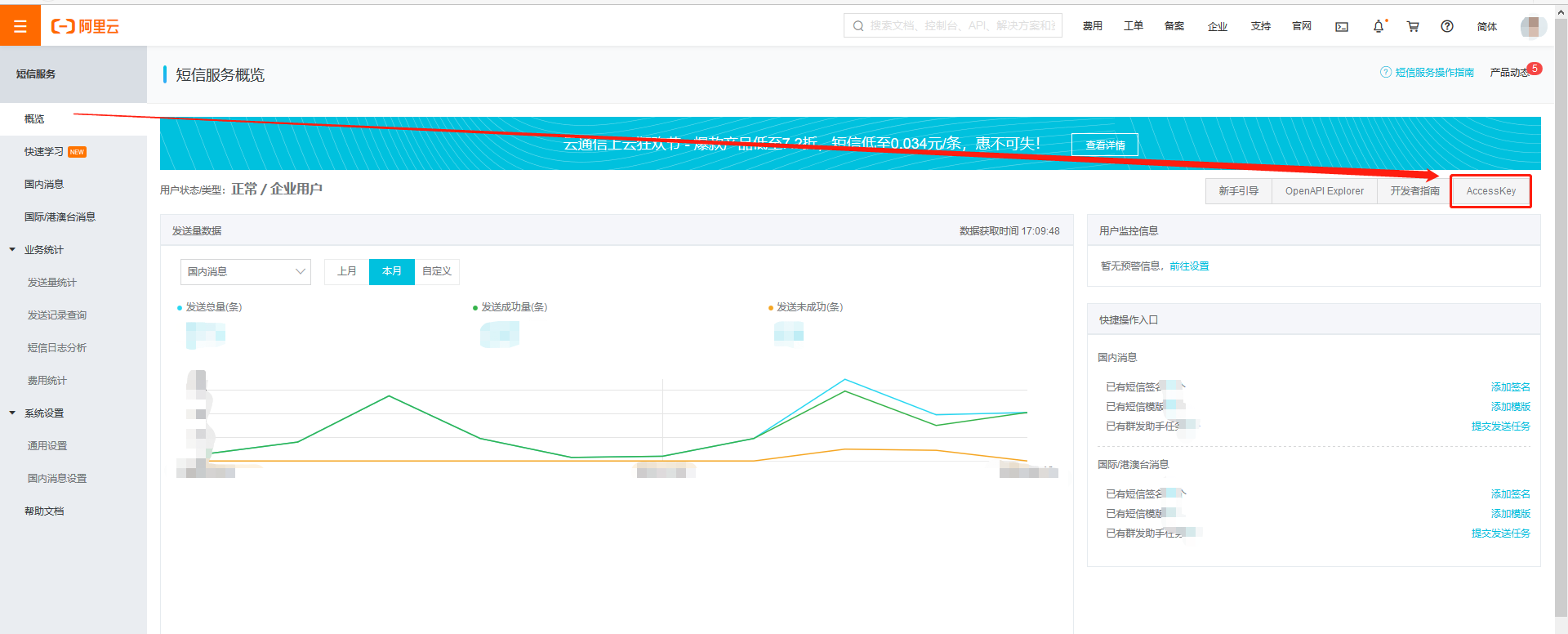Open the 官网 top link
The height and width of the screenshot is (634, 1568).
coord(1302,26)
